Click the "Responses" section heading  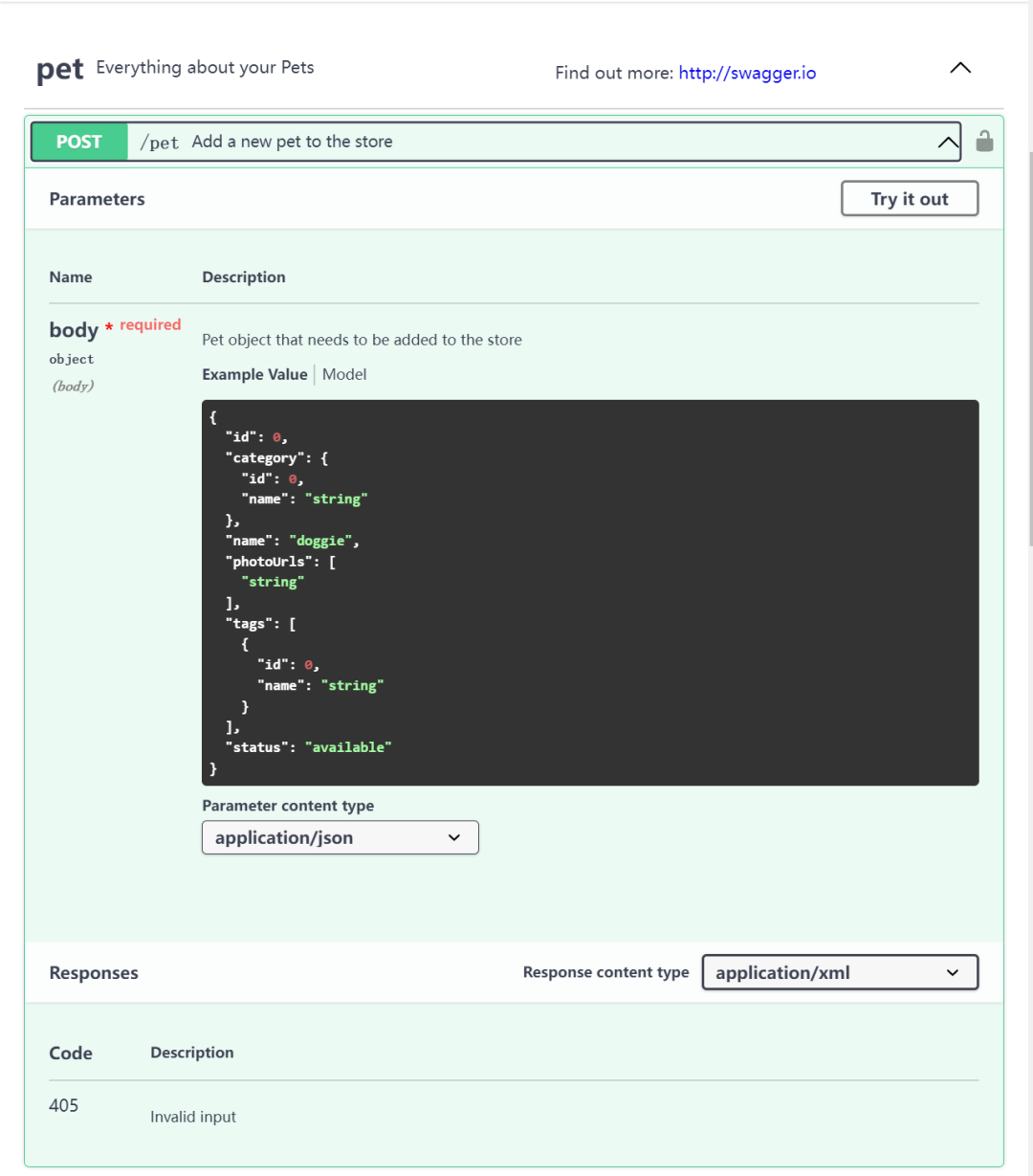point(94,973)
